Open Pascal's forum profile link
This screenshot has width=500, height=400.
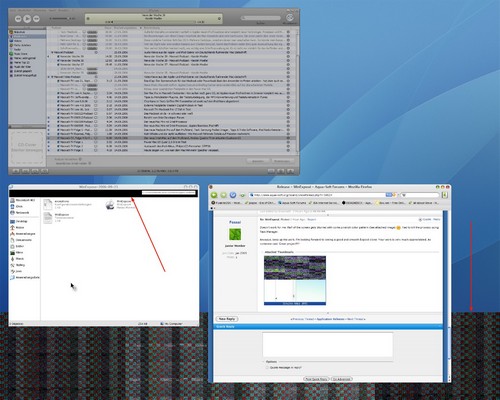click(x=235, y=222)
